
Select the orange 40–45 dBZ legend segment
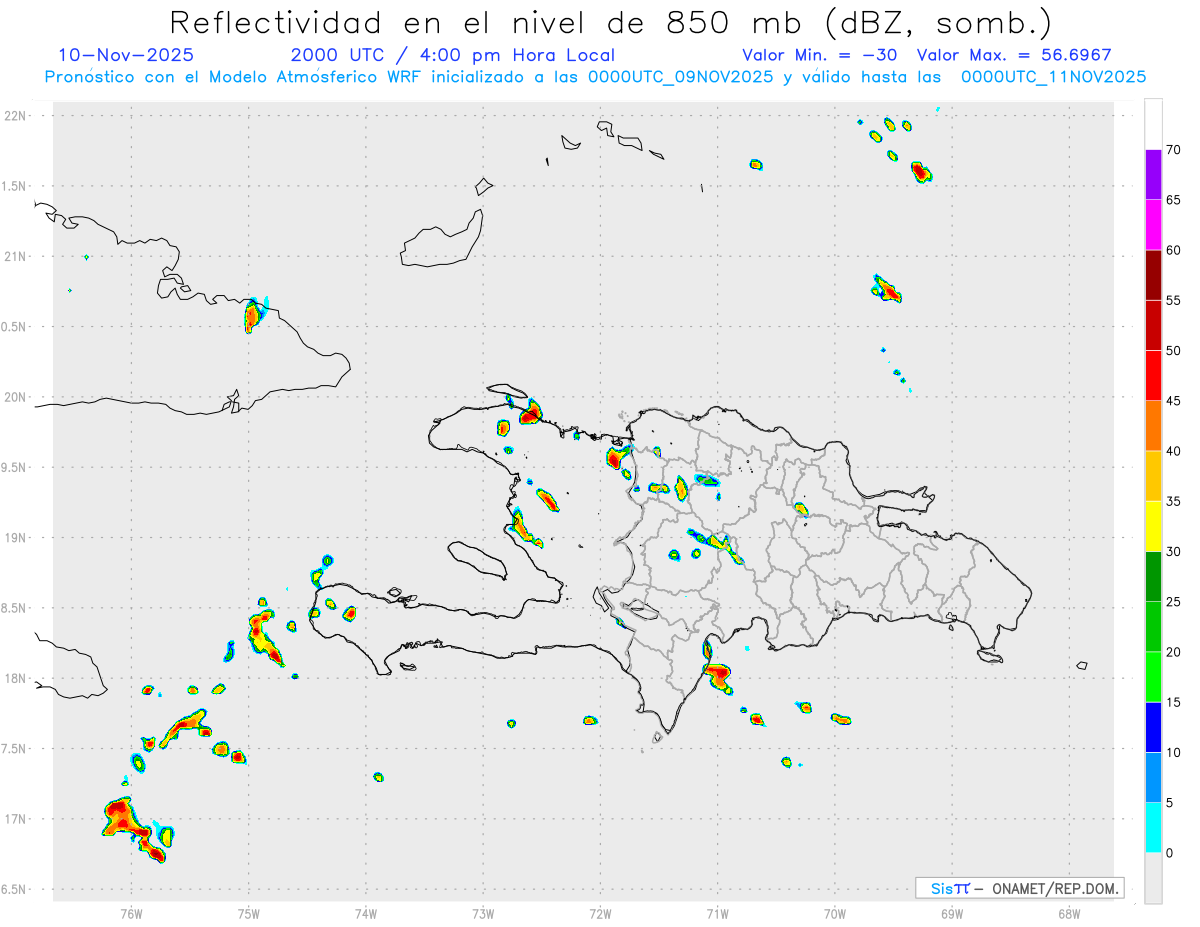click(x=1153, y=425)
